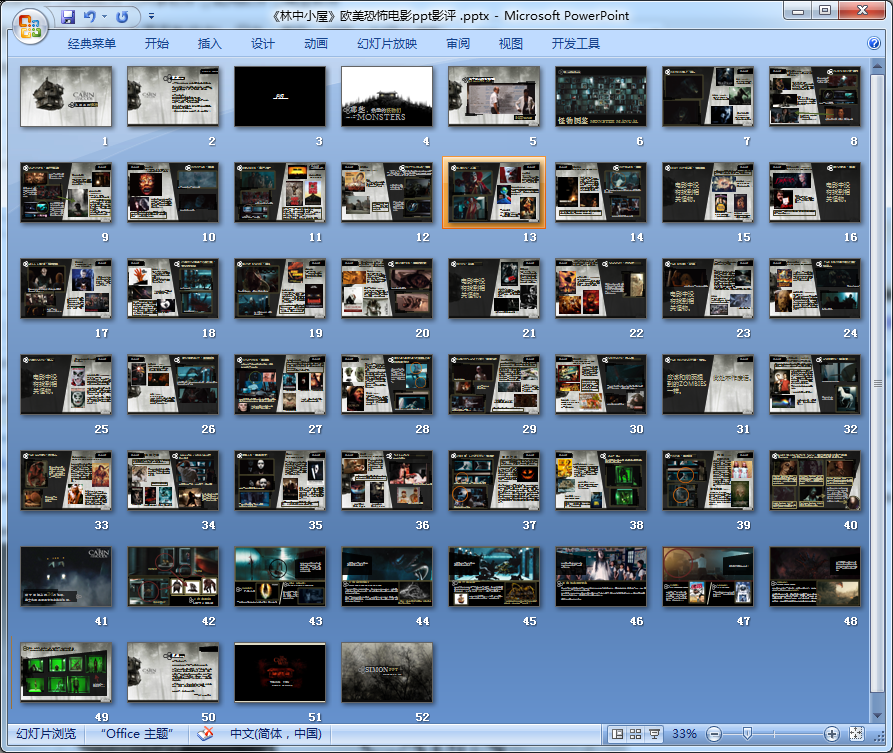
Task: Select final slide 52 thumbnail
Action: (x=387, y=673)
